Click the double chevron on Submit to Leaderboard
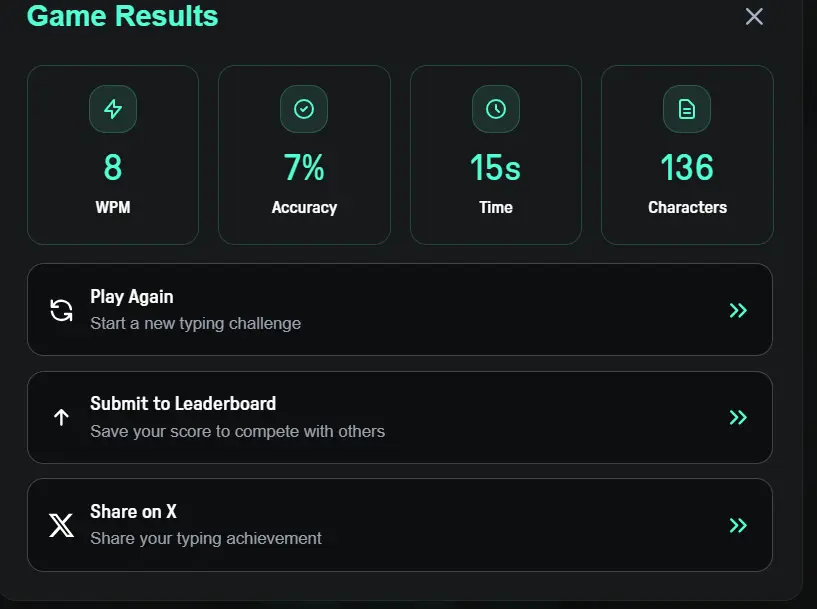This screenshot has height=609, width=817. (x=738, y=417)
